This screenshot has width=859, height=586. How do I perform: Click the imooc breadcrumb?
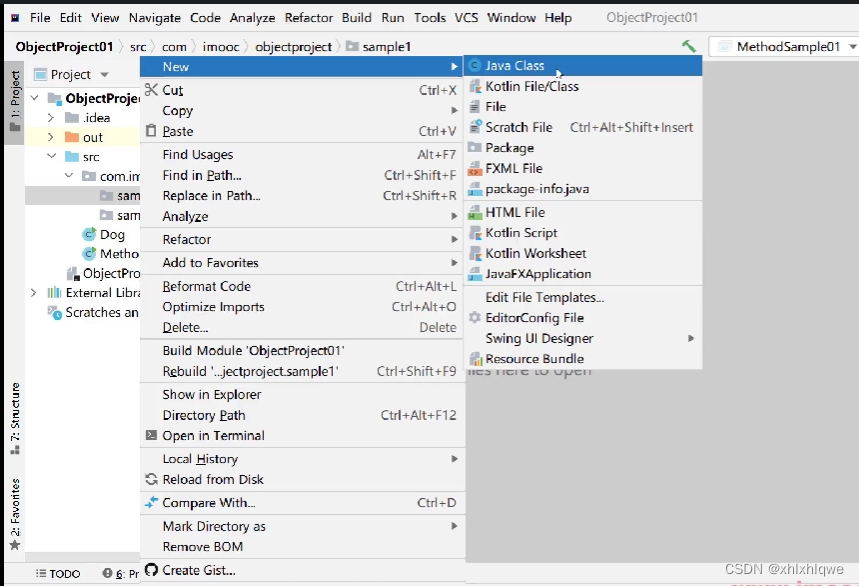[x=221, y=47]
